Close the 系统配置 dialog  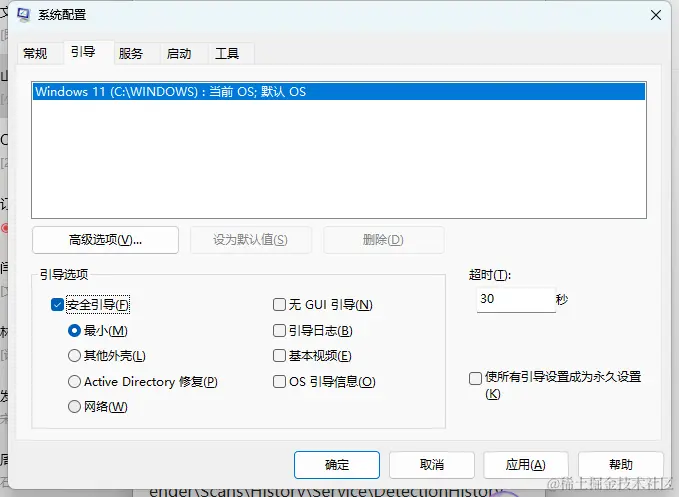656,15
